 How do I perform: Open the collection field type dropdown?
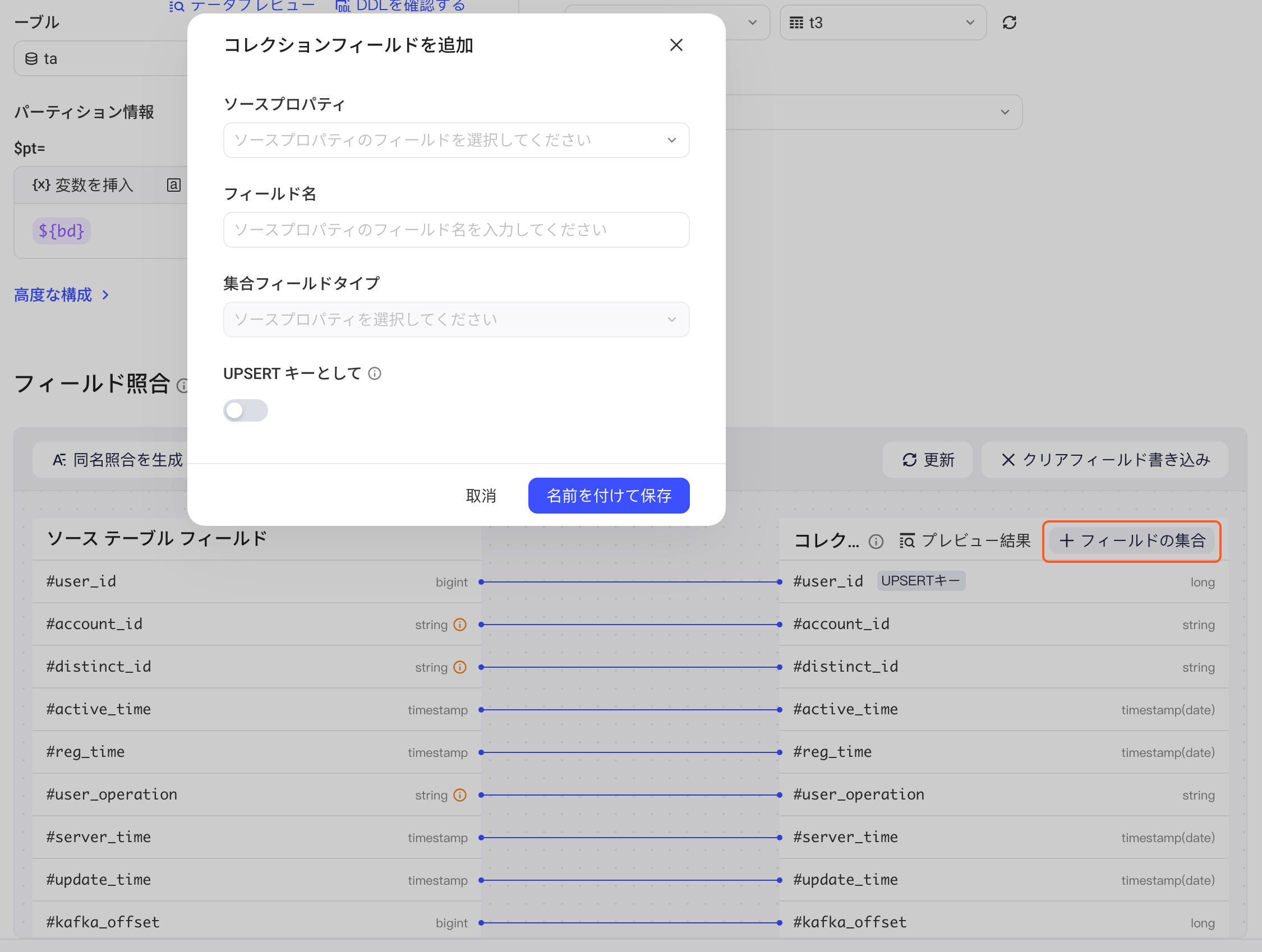(456, 320)
